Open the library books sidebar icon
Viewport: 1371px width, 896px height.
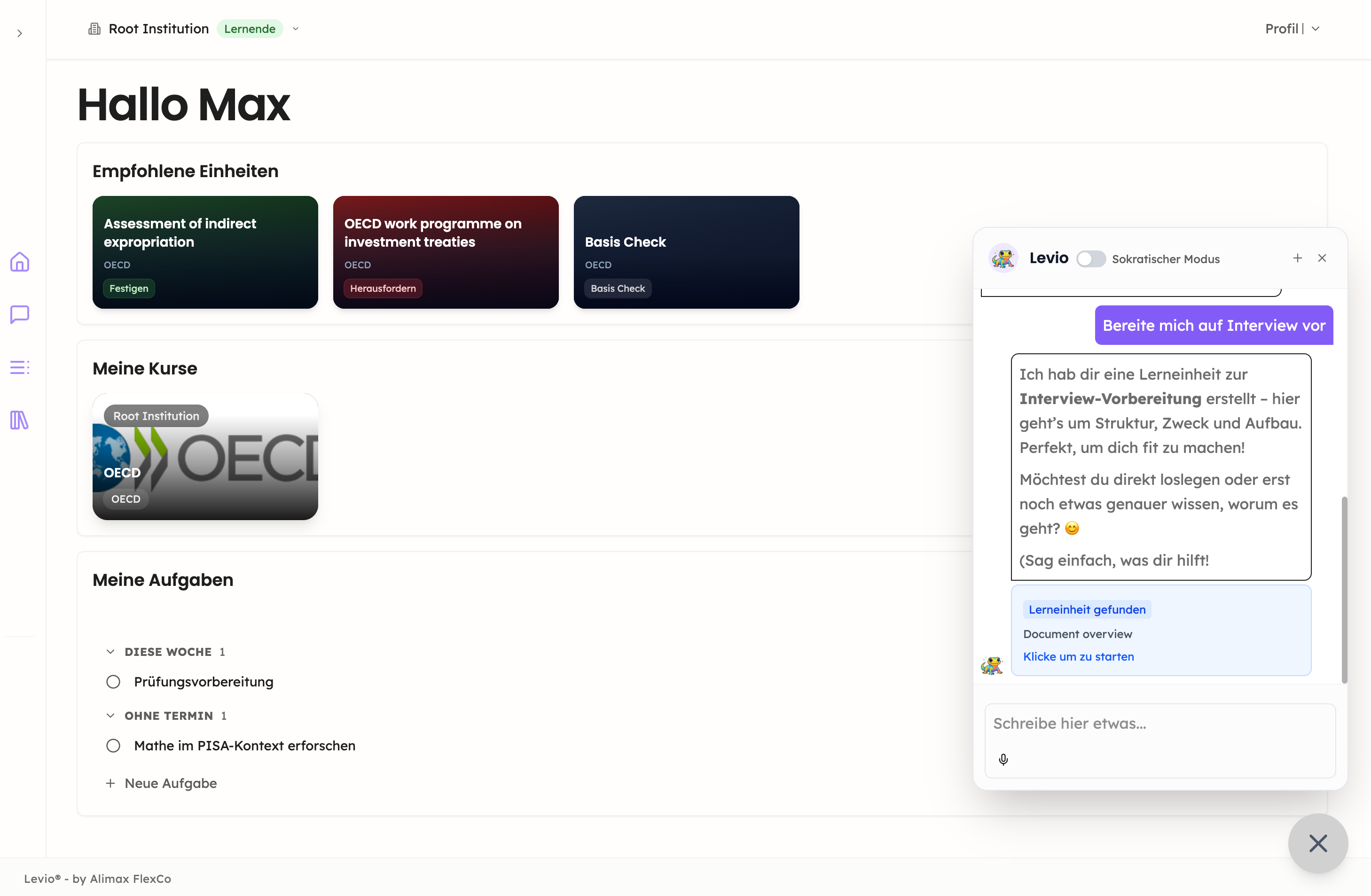click(x=20, y=421)
